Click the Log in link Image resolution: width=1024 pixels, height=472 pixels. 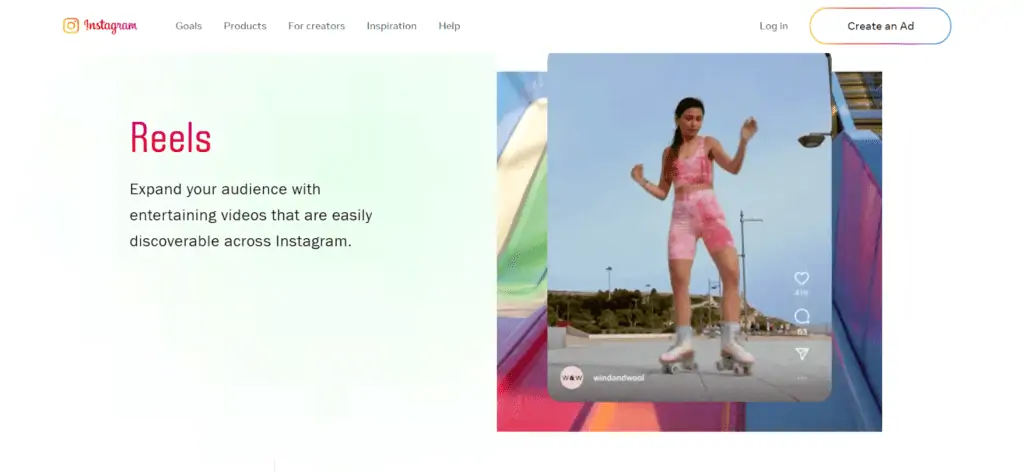coord(773,26)
